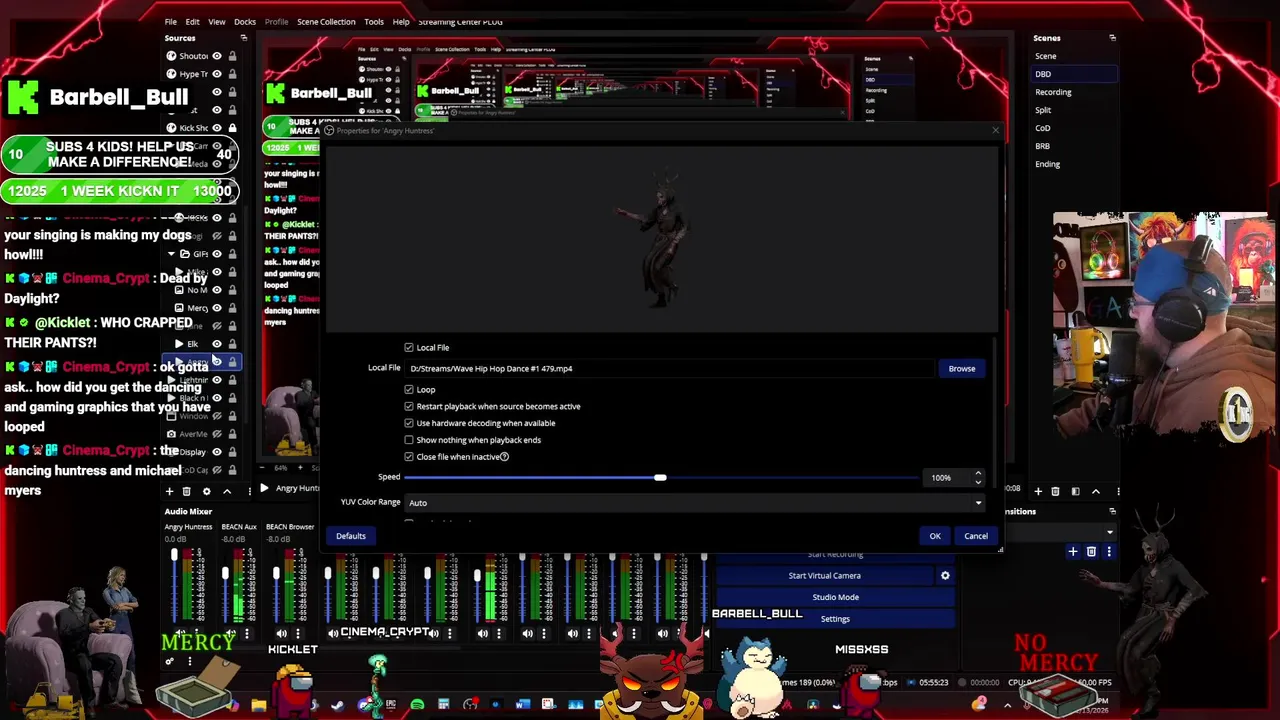Click Start Virtual Camera button

(824, 576)
